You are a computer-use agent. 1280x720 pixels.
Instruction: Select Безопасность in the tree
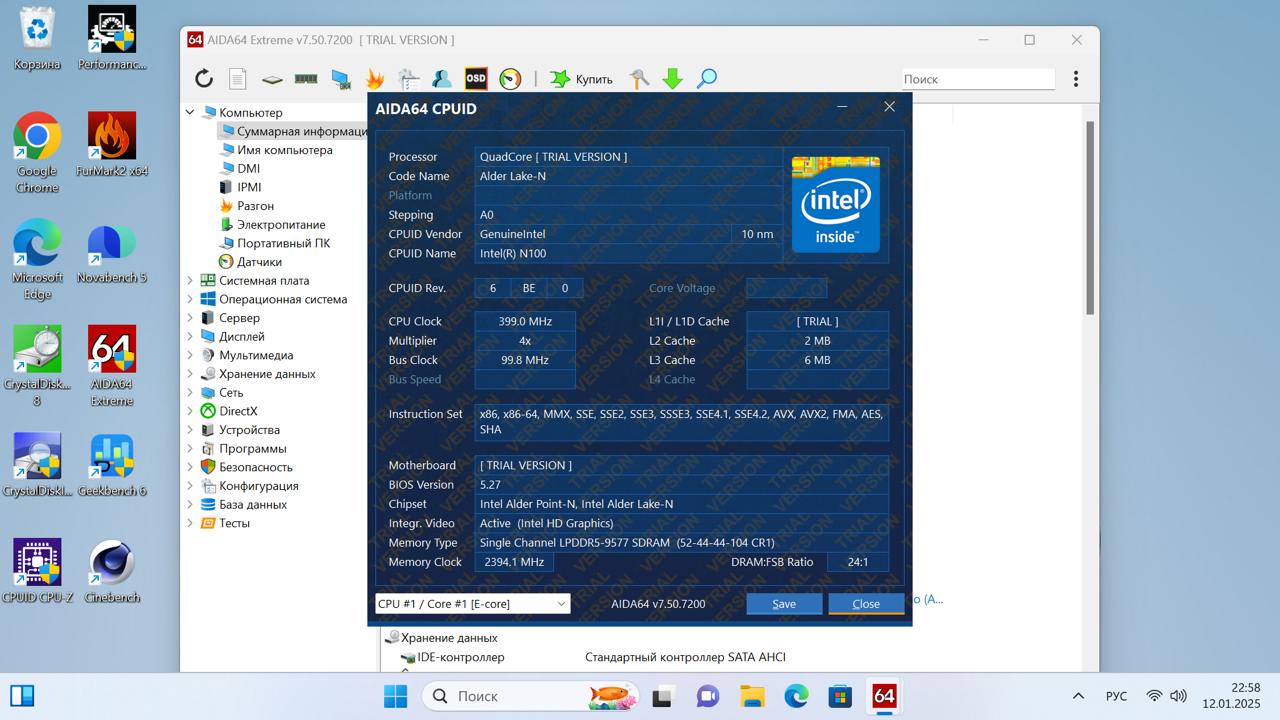pos(256,467)
